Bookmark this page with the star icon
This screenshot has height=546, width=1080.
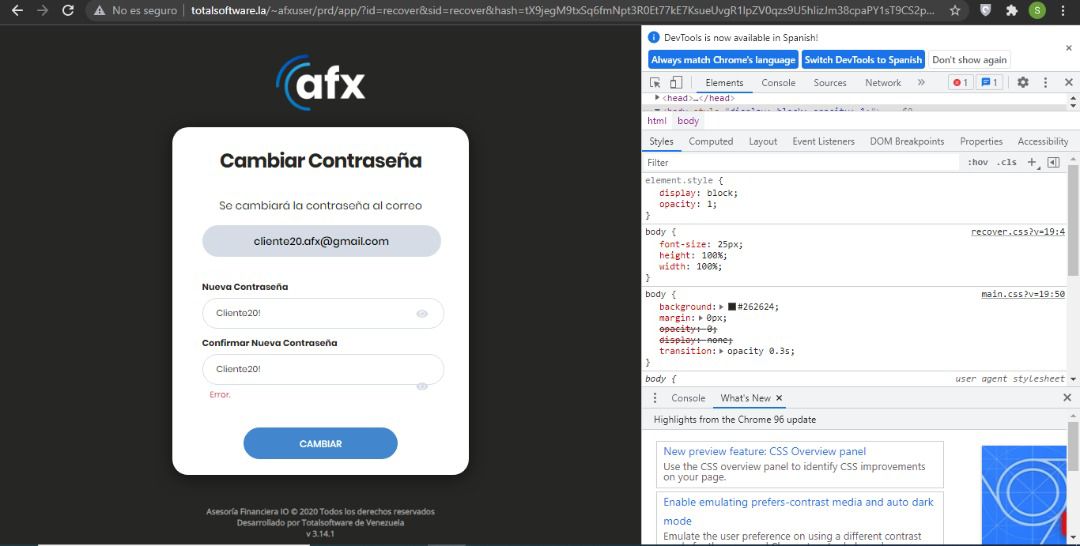pyautogui.click(x=955, y=10)
